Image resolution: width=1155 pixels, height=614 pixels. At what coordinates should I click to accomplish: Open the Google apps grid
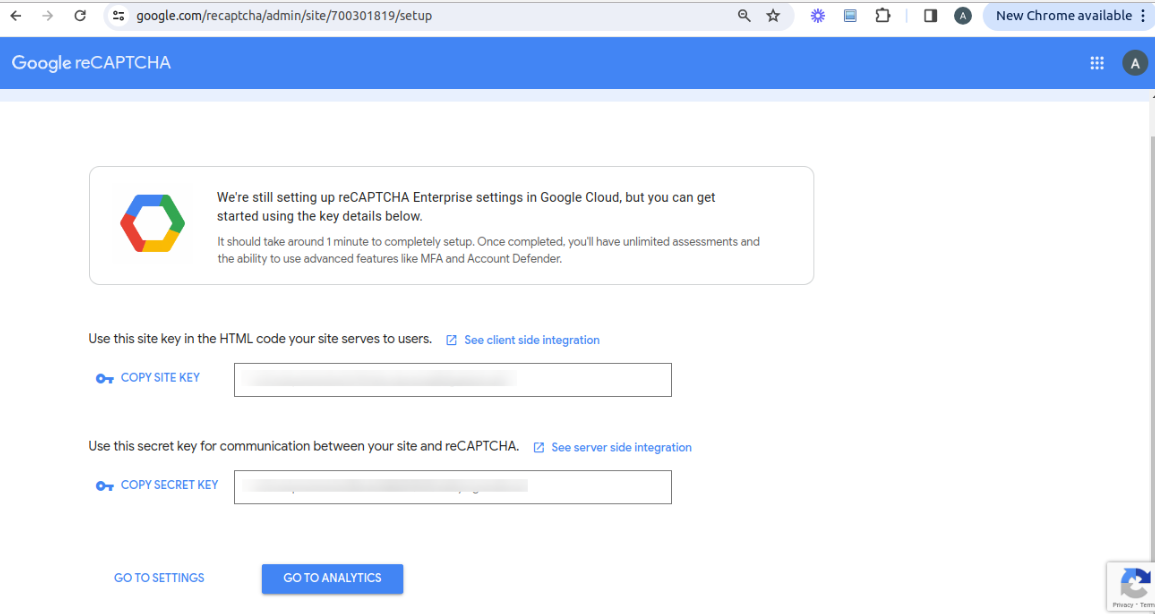(1097, 63)
